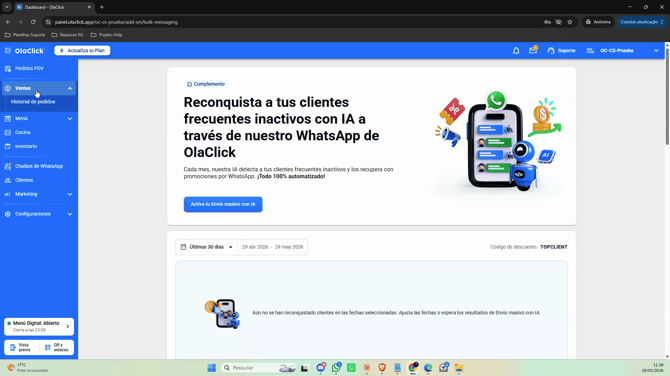
Task: Open the Projeto Help bookmark folder
Action: 106,35
